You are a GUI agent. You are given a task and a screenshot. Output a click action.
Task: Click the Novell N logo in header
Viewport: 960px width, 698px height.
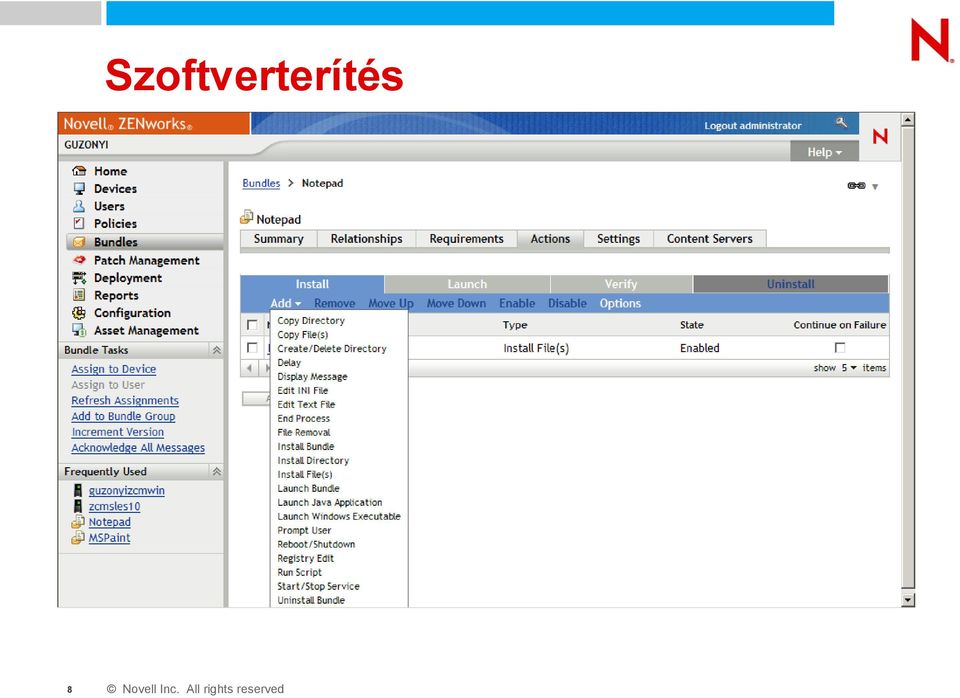(880, 136)
